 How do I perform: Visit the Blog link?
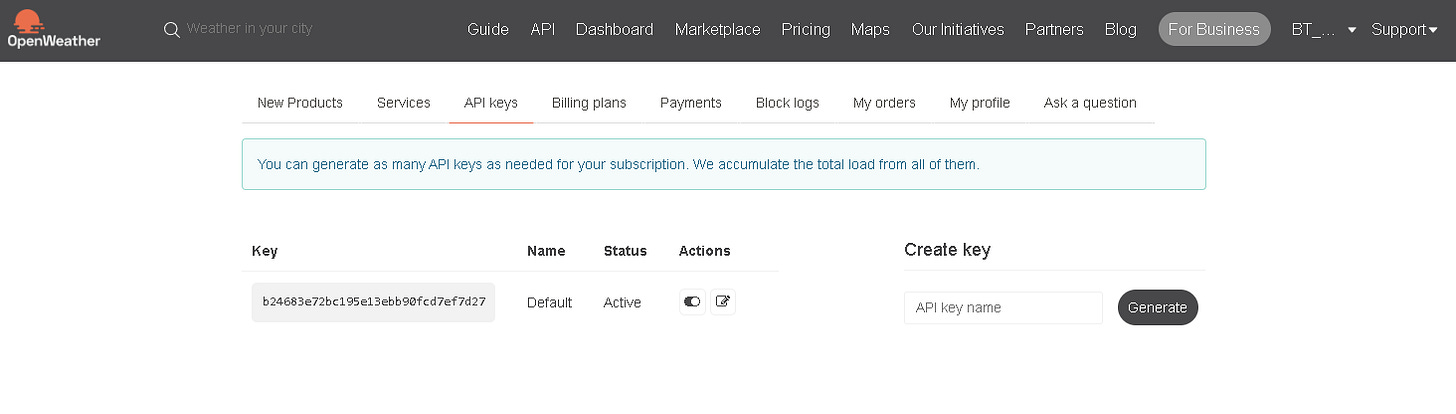(1120, 29)
